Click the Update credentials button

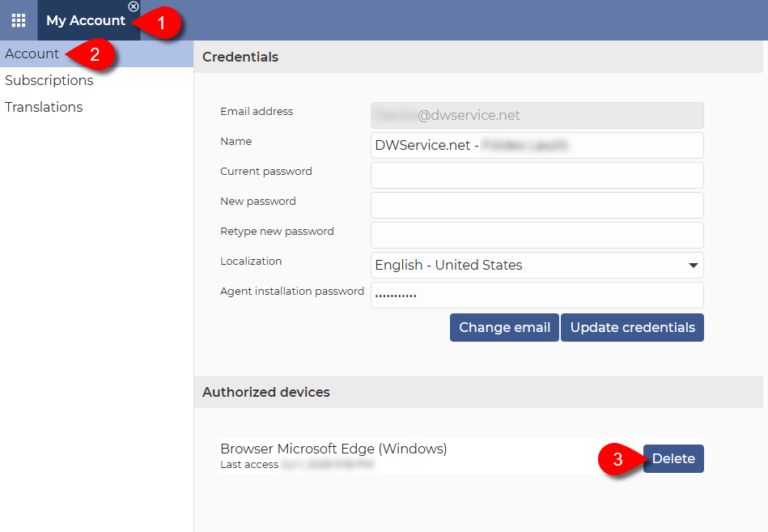[x=632, y=327]
